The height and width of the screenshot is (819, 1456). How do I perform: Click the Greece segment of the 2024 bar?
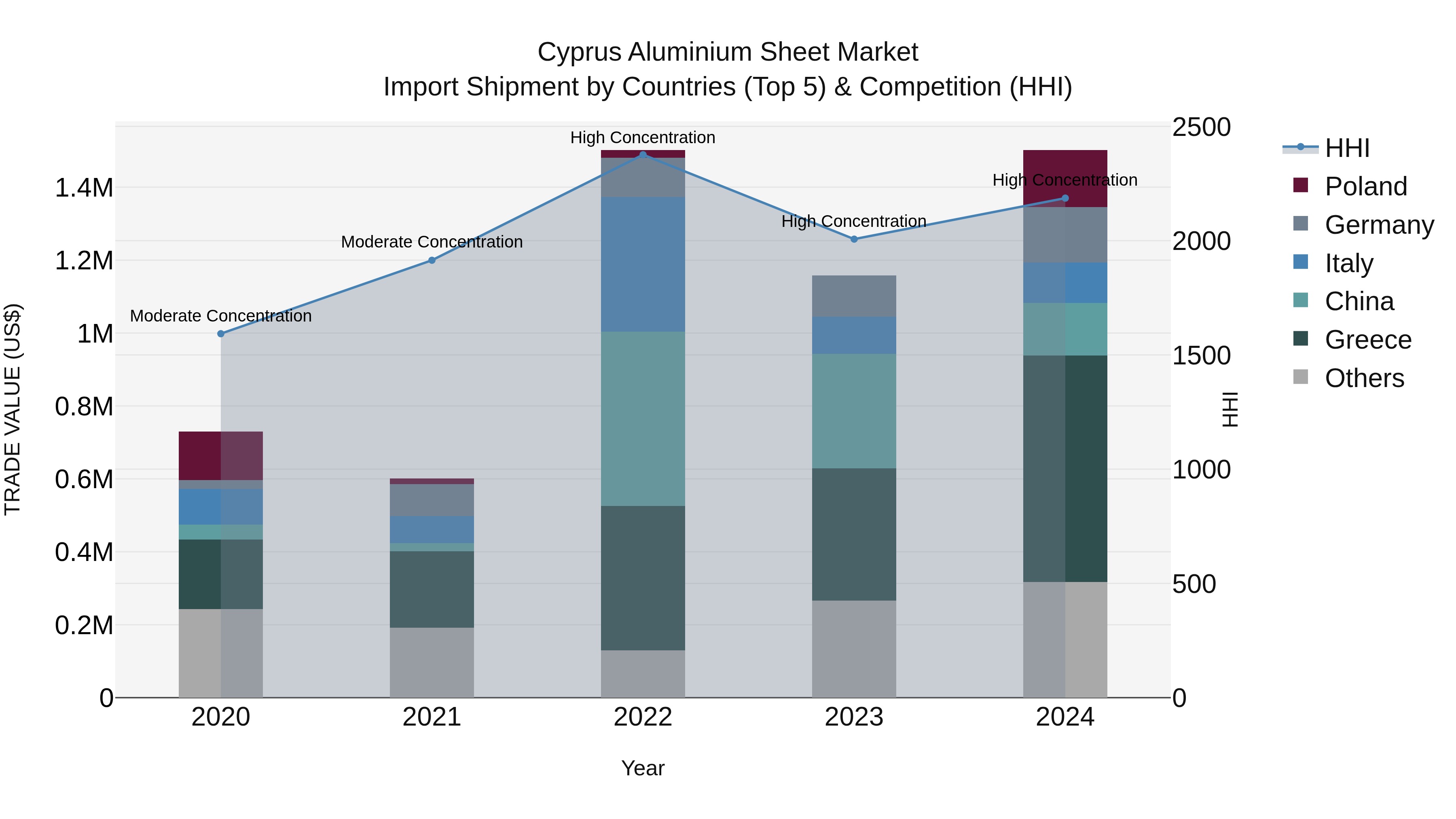coord(1065,469)
